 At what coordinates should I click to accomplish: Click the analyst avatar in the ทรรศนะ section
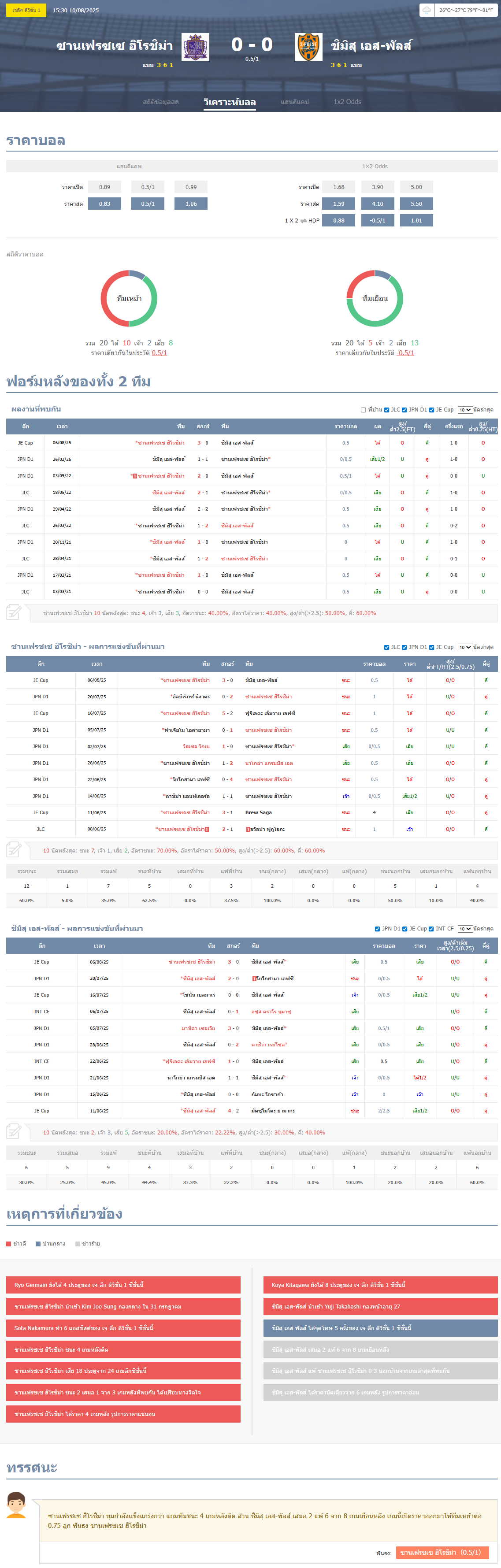16,1504
